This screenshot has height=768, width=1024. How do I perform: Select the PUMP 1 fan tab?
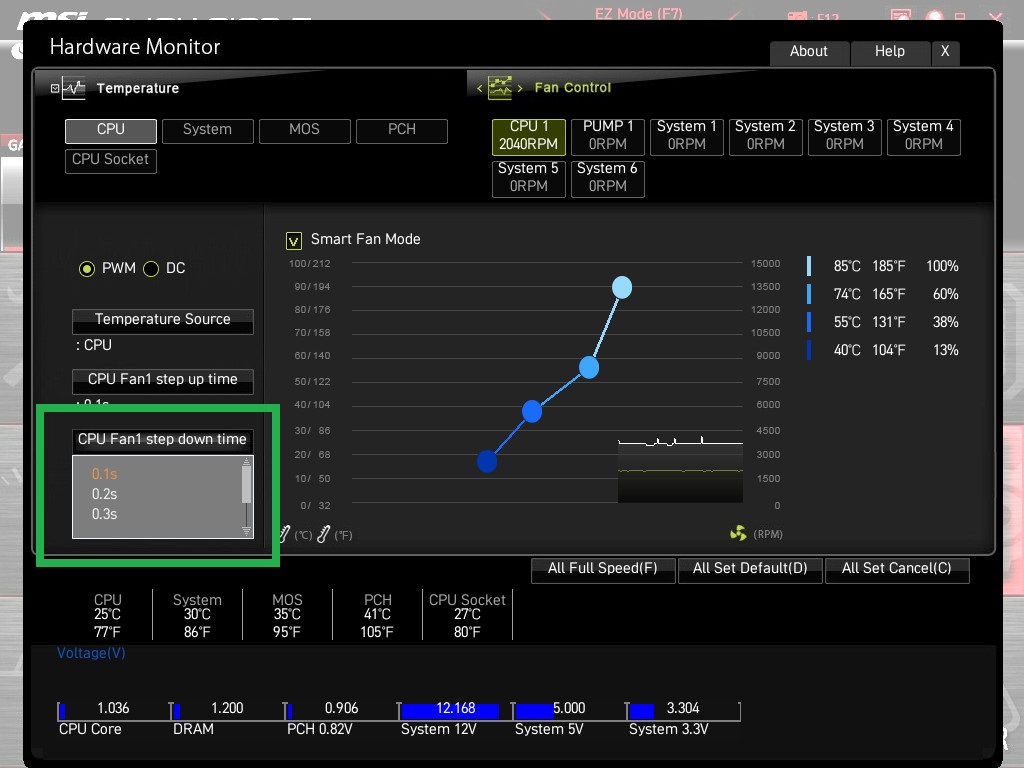[607, 136]
